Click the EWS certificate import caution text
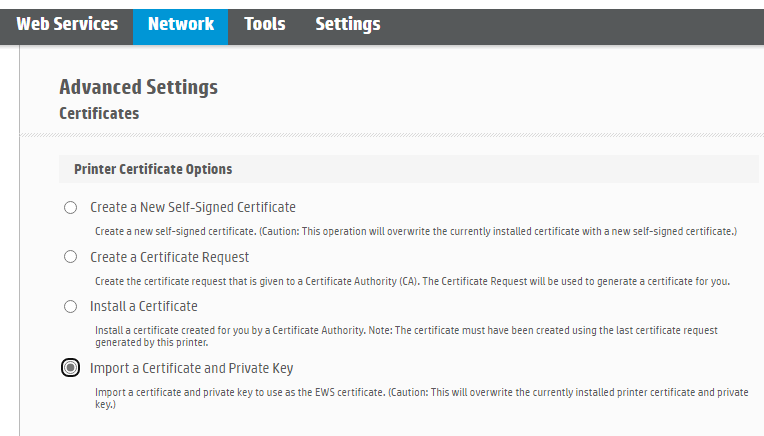 [421, 398]
